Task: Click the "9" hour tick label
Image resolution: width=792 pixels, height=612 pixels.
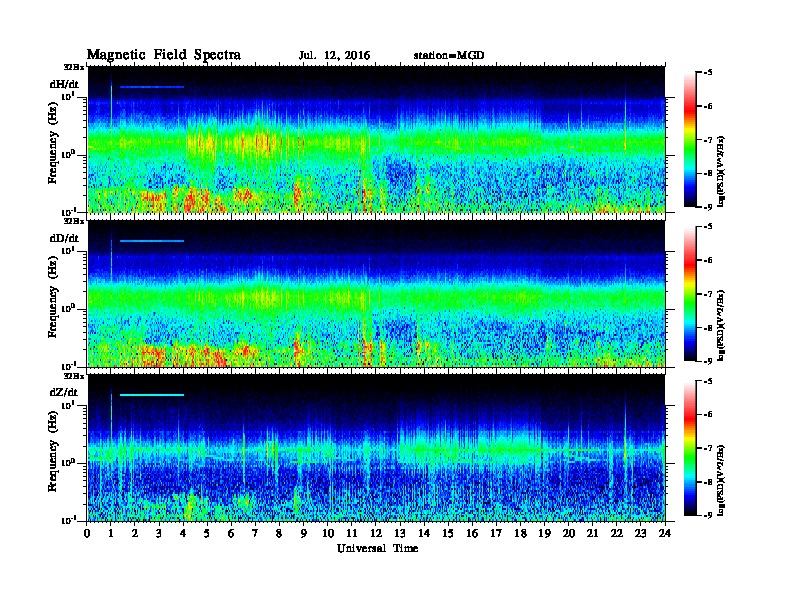Action: tap(304, 534)
